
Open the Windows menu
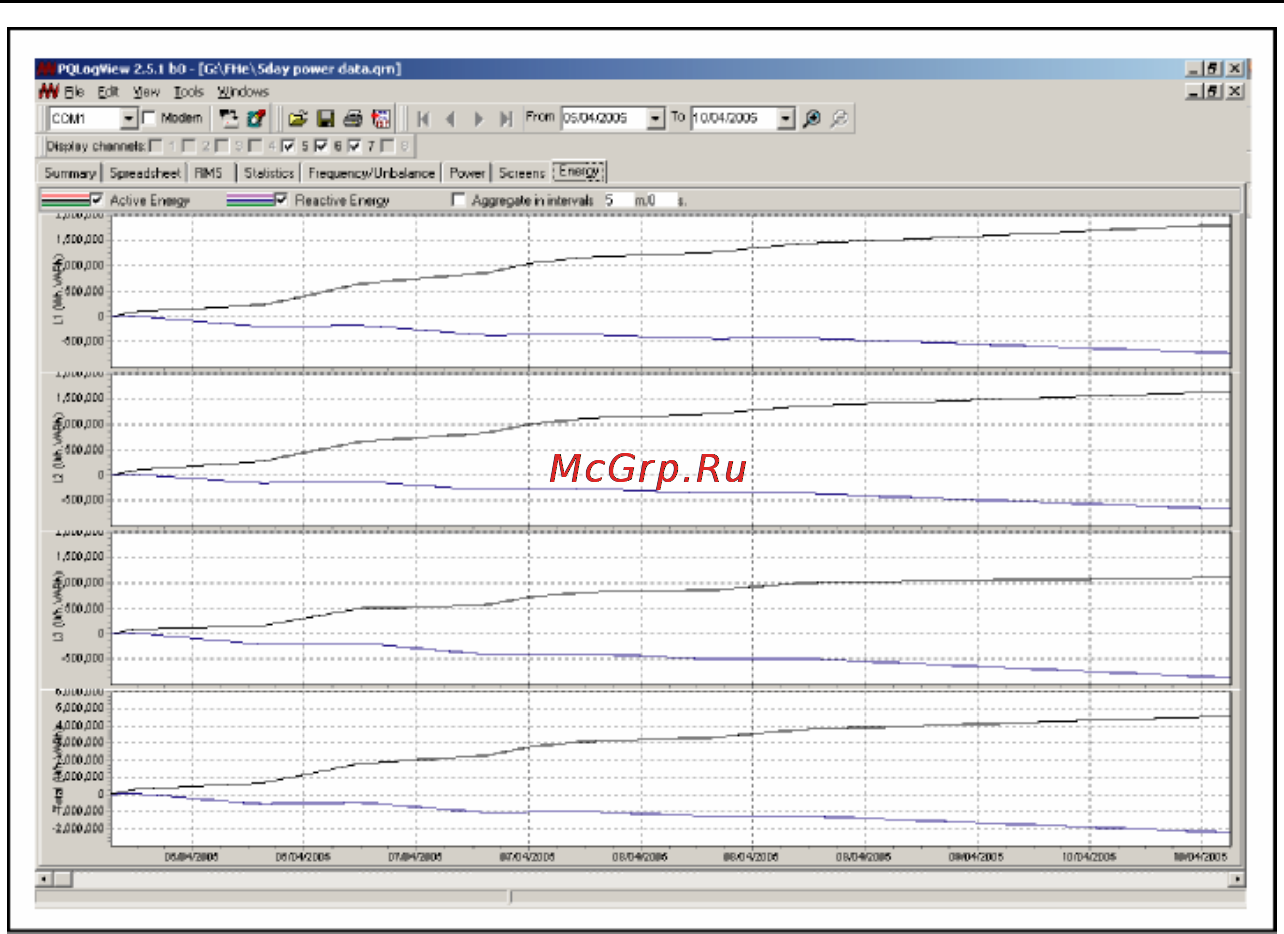(x=243, y=91)
